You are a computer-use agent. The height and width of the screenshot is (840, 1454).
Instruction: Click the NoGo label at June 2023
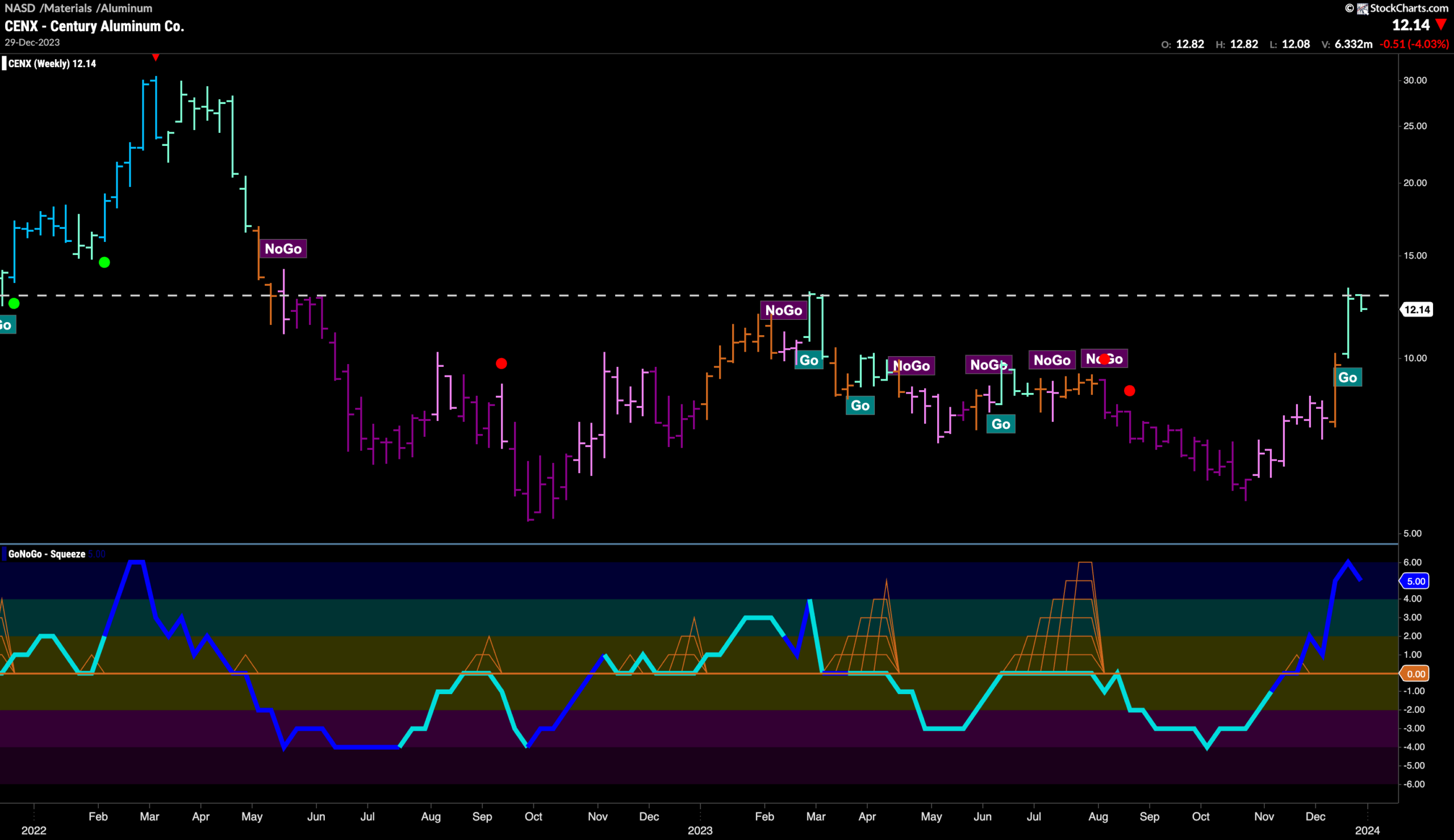(989, 365)
